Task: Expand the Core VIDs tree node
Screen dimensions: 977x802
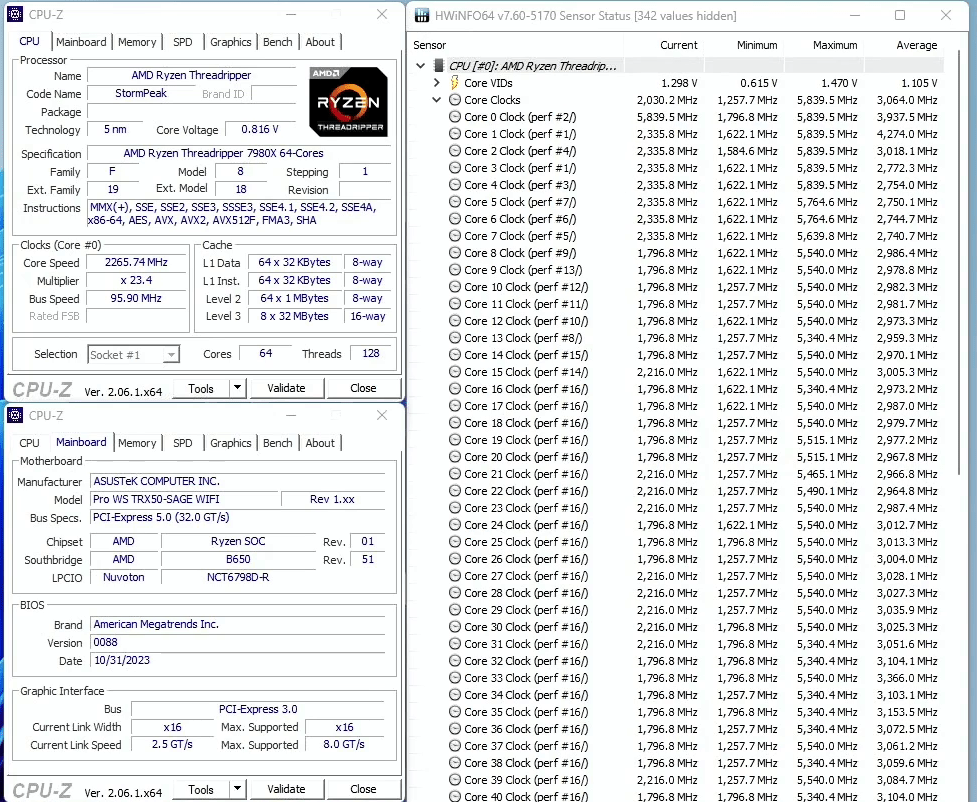Action: (437, 83)
